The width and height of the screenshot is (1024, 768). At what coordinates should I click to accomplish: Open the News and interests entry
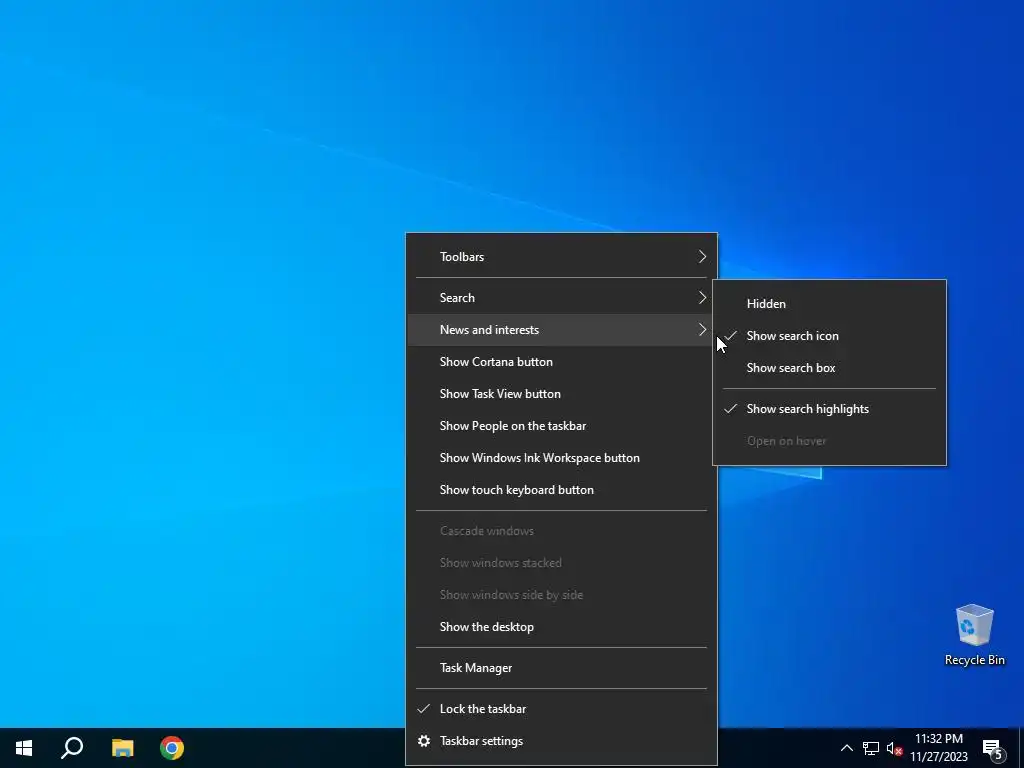pos(561,330)
